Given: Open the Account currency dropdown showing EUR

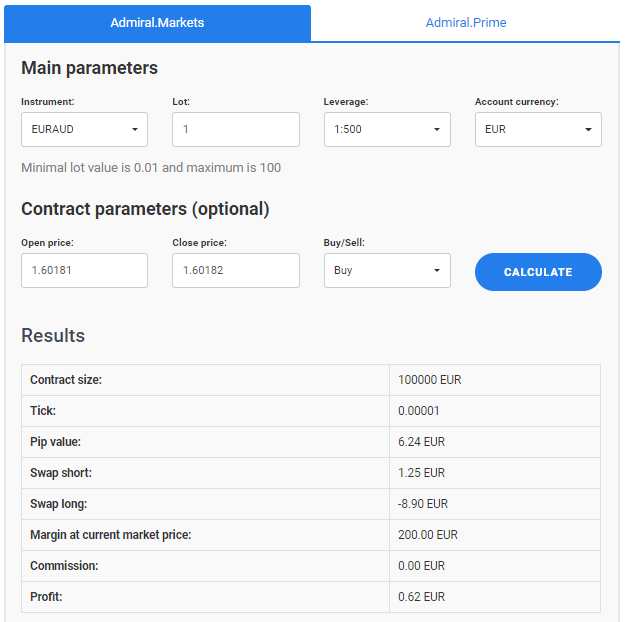Looking at the screenshot, I should (x=538, y=129).
